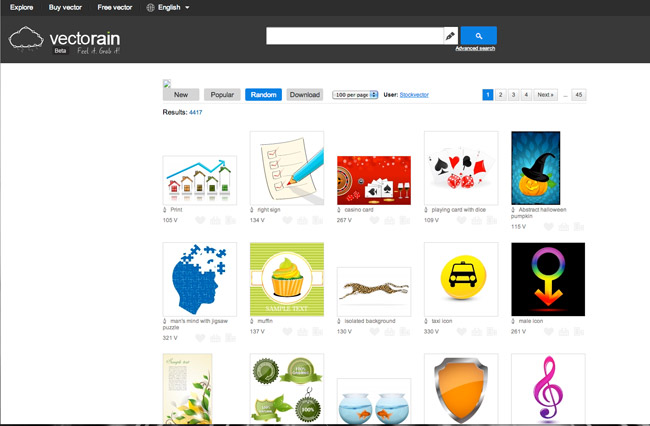This screenshot has width=650, height=426.
Task: Go to results page 4
Action: tap(526, 94)
